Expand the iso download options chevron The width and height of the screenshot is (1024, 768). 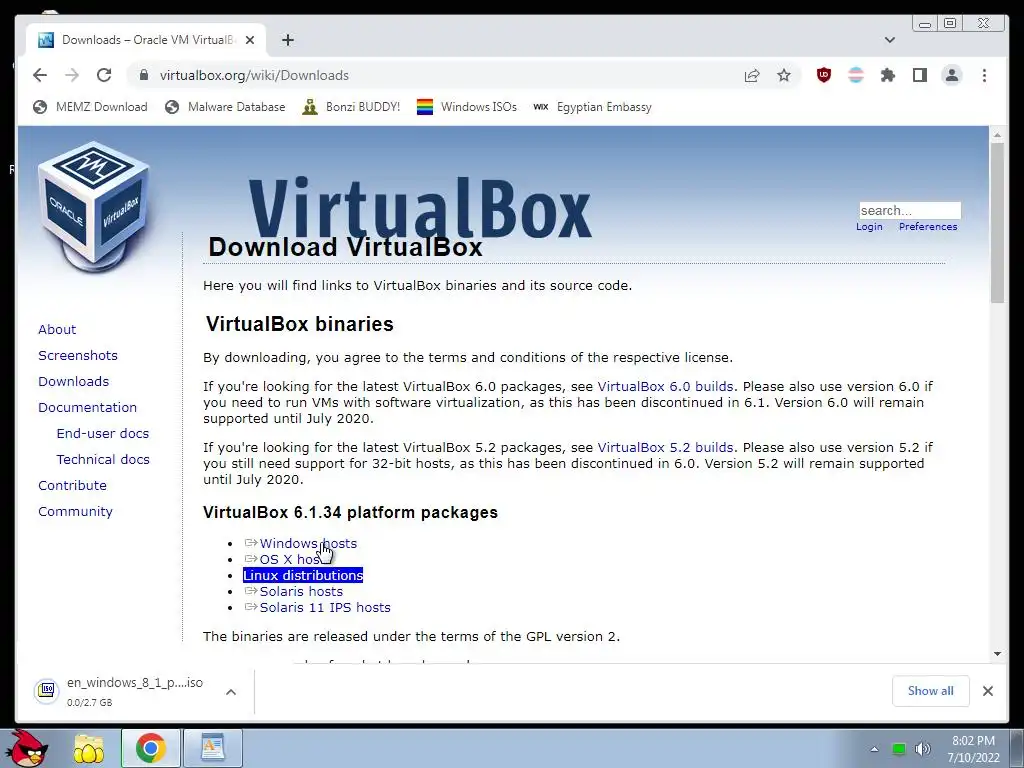[x=231, y=692]
